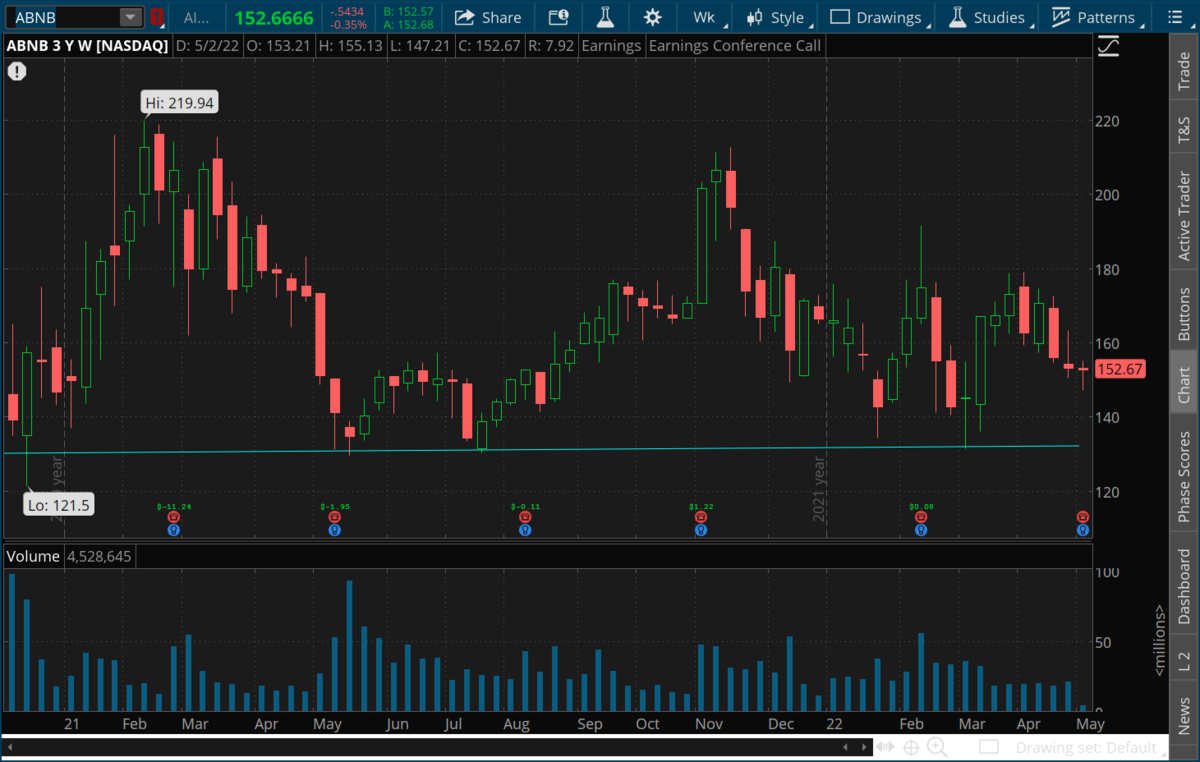Open the news/calendar events icon in toolbar
This screenshot has width=1200, height=762.
[x=558, y=17]
